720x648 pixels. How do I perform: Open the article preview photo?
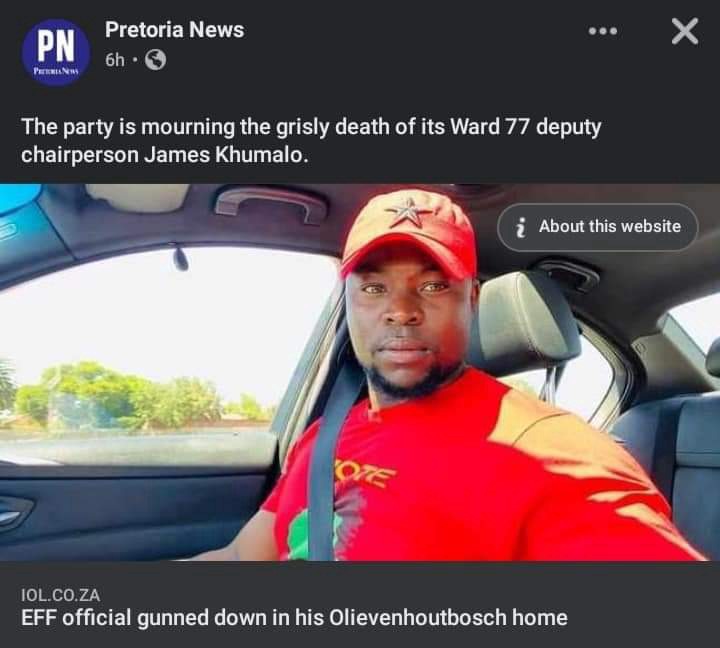pos(360,372)
